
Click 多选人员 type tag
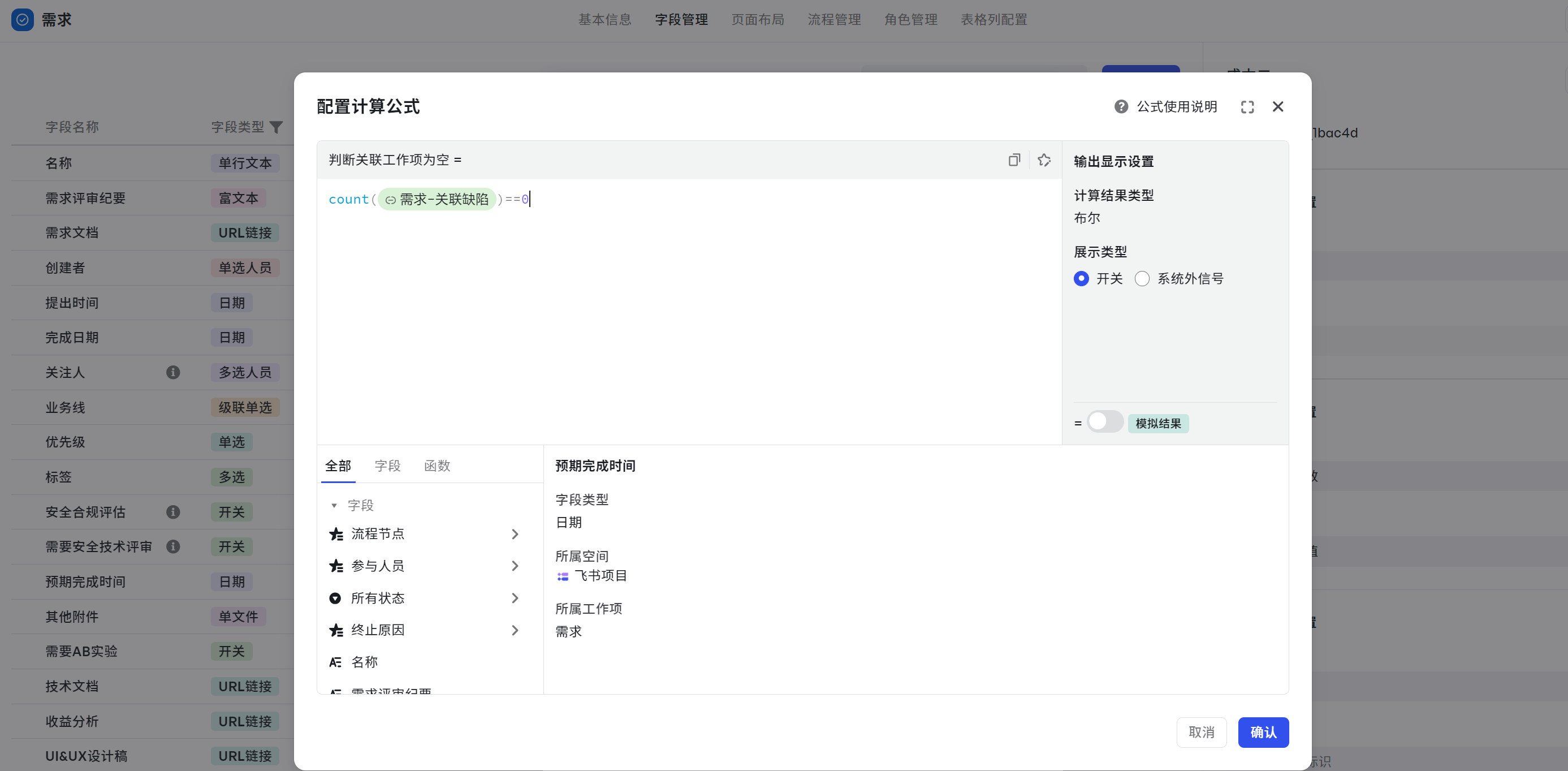coord(245,372)
